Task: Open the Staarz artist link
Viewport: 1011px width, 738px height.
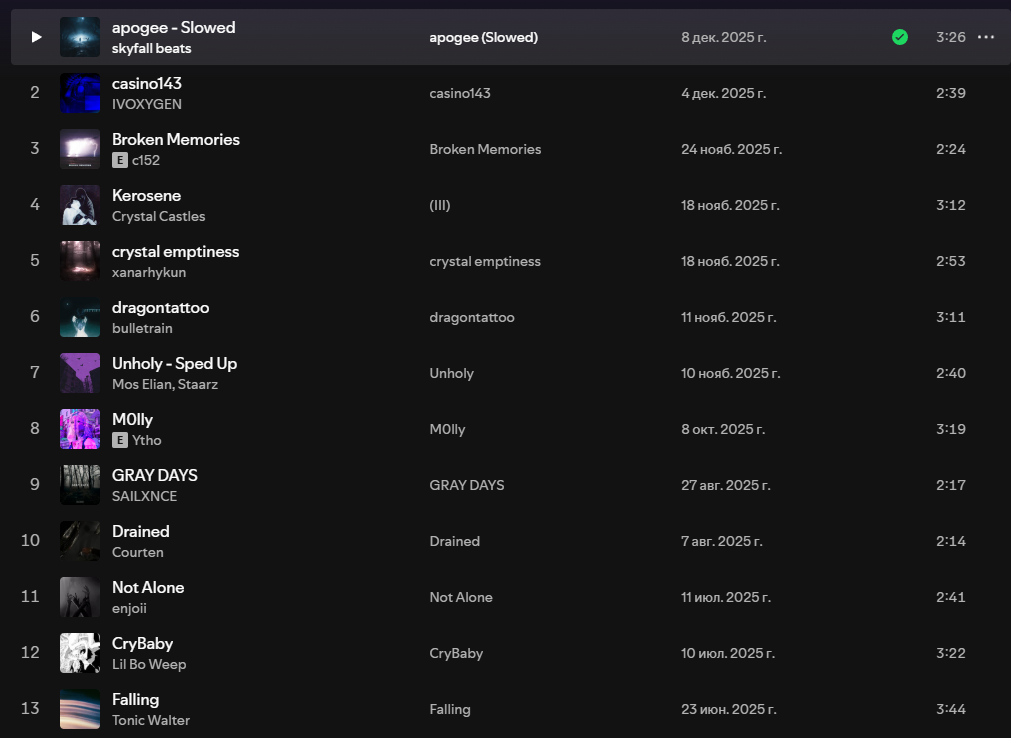Action: [x=198, y=384]
